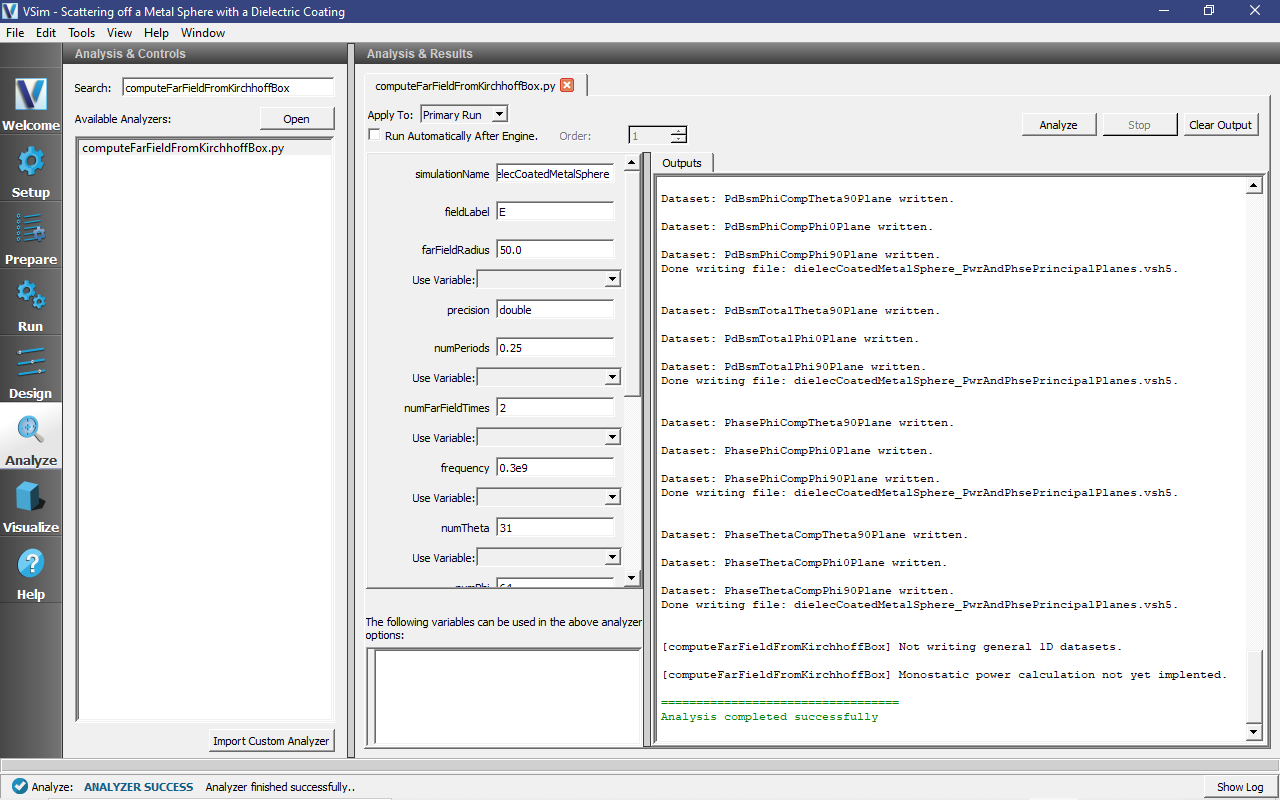Click the parameters panel scroll-up arrow

pyautogui.click(x=631, y=163)
